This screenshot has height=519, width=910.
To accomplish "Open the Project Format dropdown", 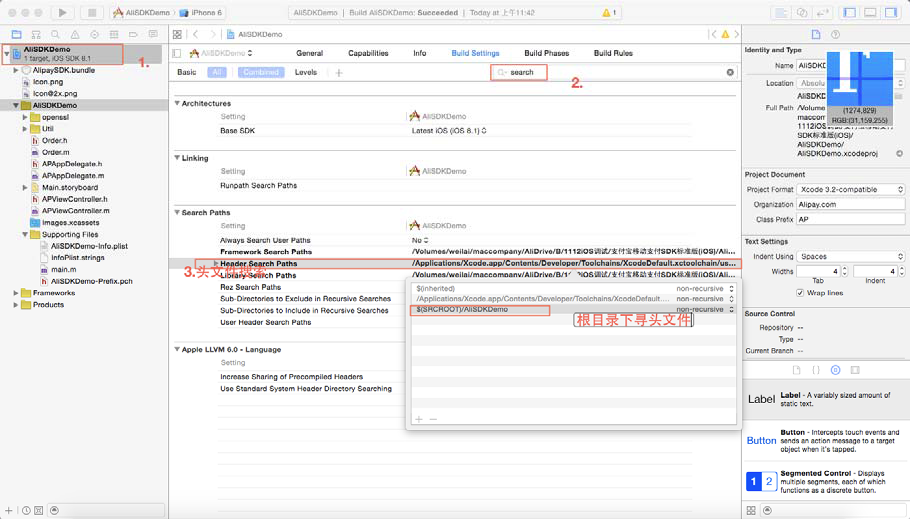I will [851, 189].
